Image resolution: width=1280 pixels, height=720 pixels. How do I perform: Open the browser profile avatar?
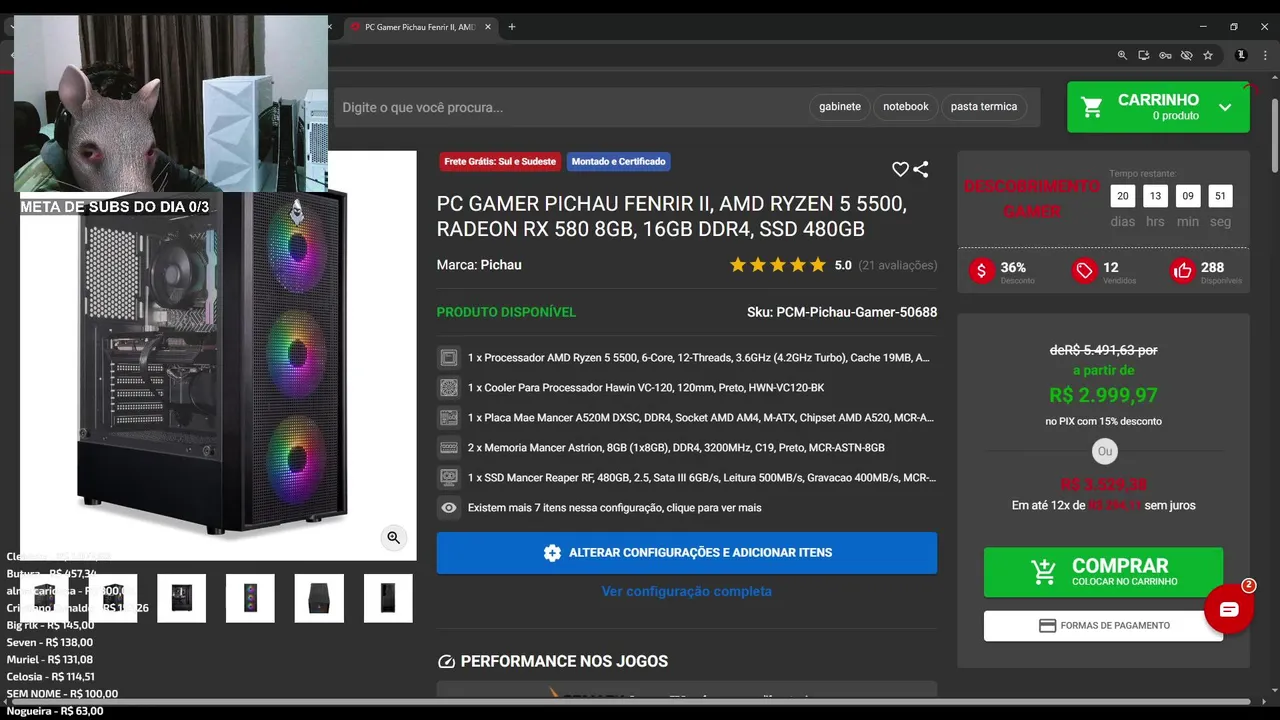pos(1241,55)
